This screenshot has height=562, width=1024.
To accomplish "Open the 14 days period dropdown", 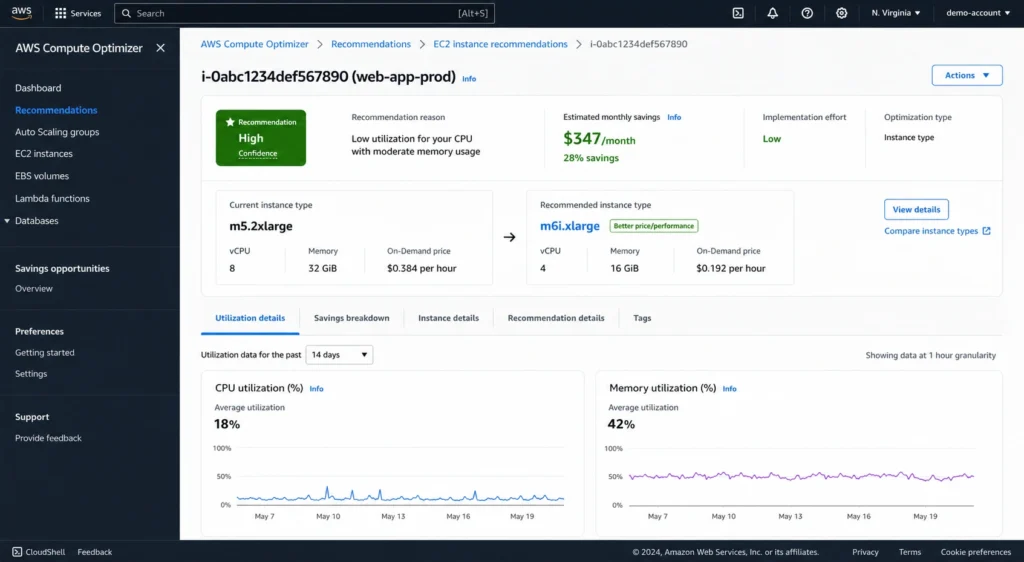I will (x=339, y=354).
